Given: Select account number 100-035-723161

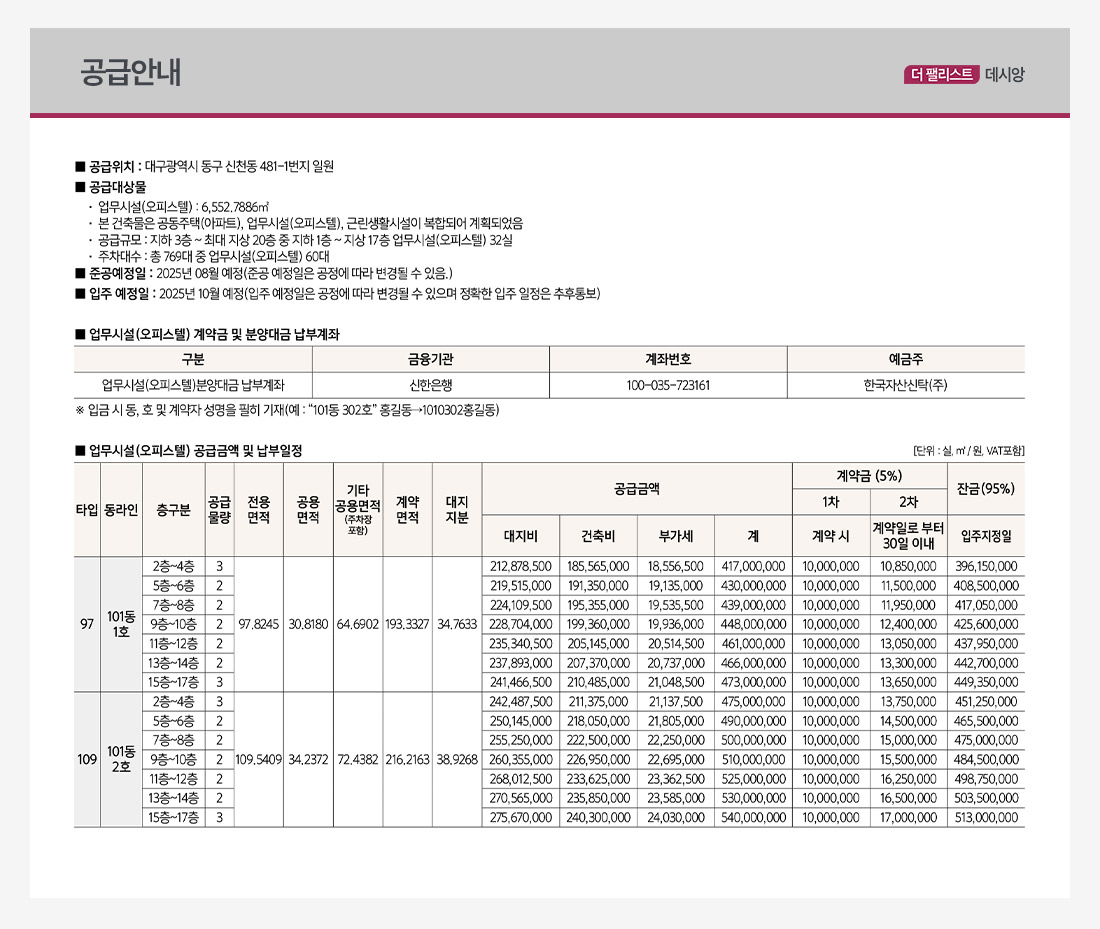Looking at the screenshot, I should tap(668, 385).
